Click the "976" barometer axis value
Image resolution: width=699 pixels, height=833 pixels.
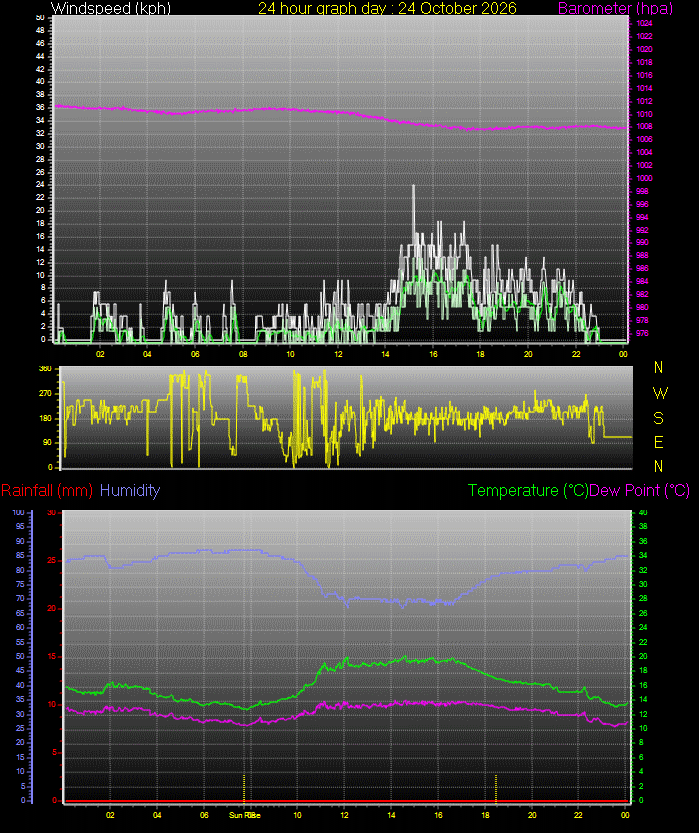coord(642,334)
